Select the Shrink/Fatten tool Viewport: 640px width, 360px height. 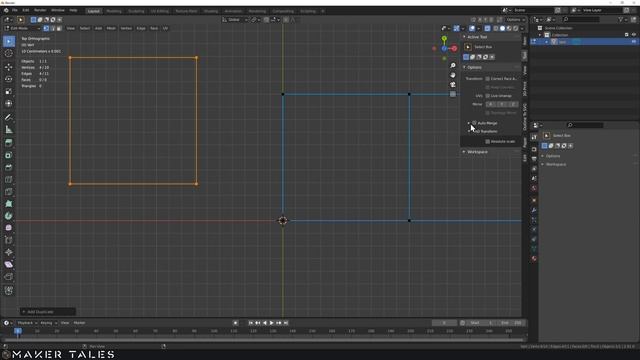click(9, 252)
